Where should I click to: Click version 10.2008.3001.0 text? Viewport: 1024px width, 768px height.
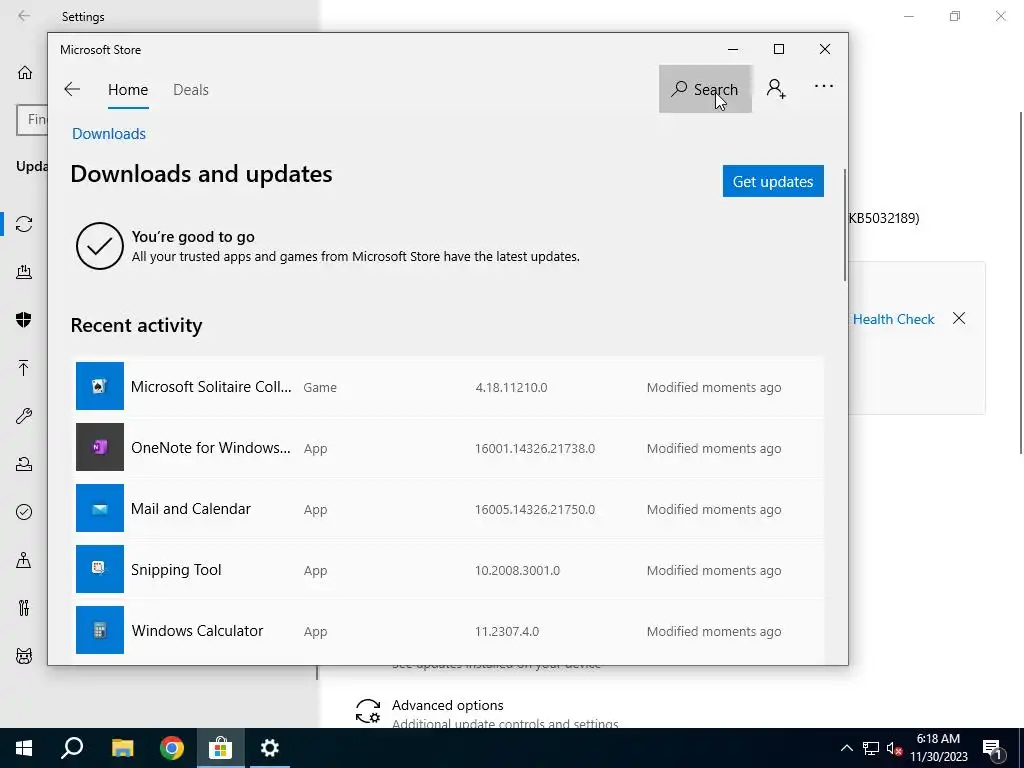click(517, 570)
